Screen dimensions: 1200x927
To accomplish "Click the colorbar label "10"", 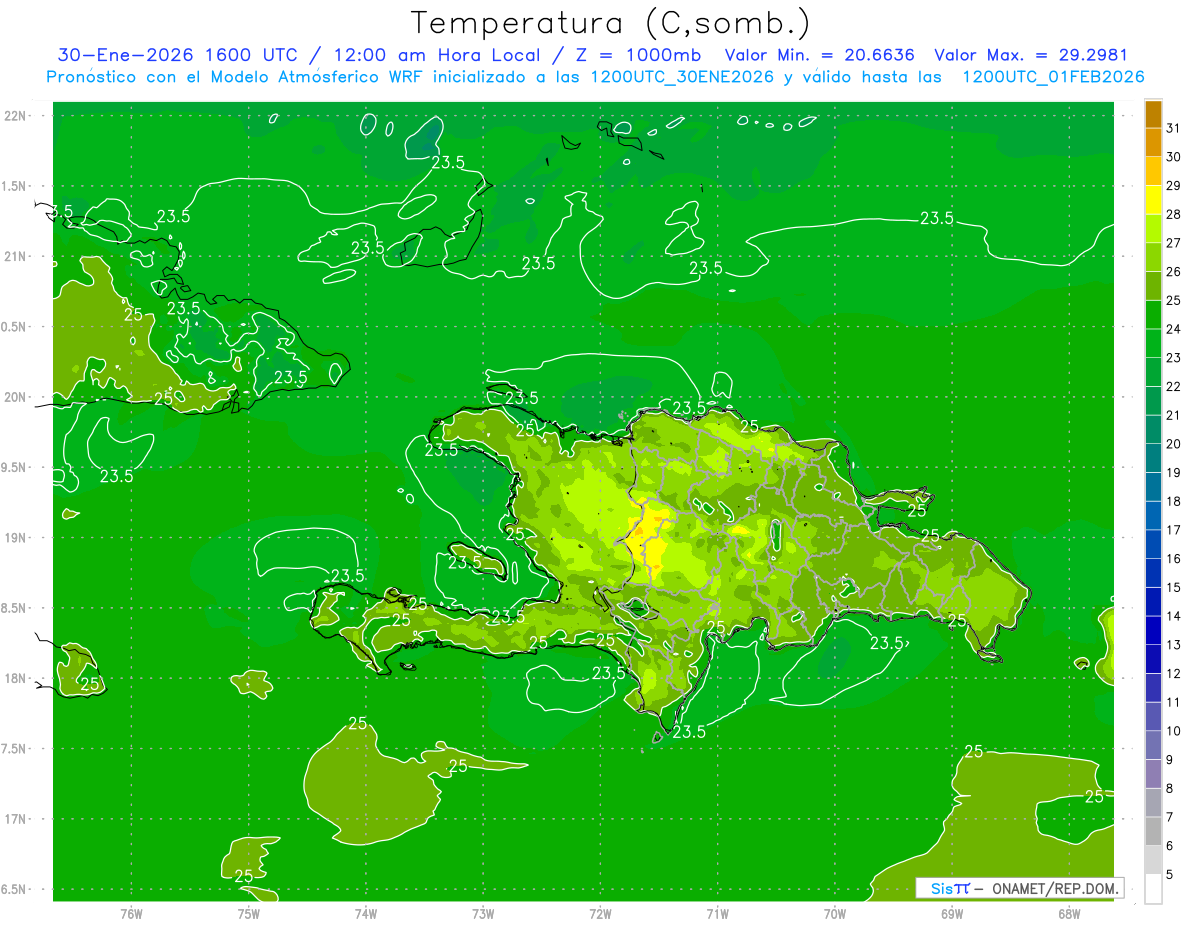I will tap(1174, 731).
